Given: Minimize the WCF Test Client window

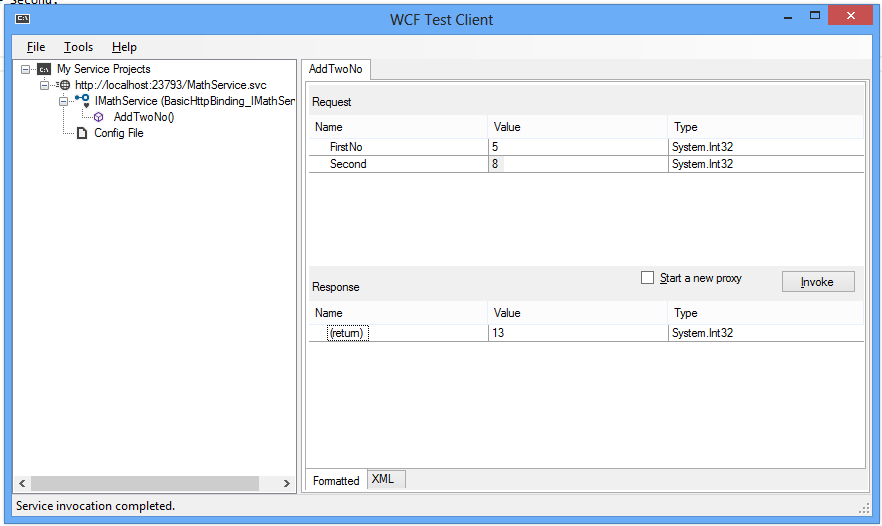Looking at the screenshot, I should coord(788,17).
